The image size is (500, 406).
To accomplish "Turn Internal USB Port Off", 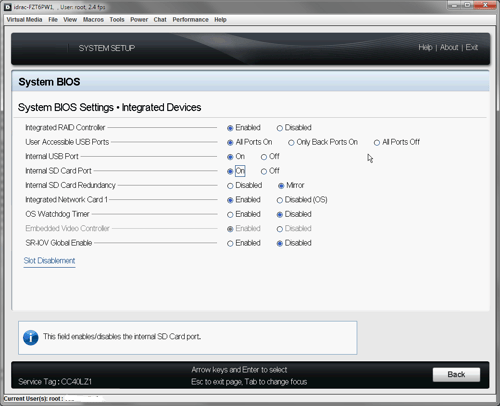I will click(x=264, y=157).
